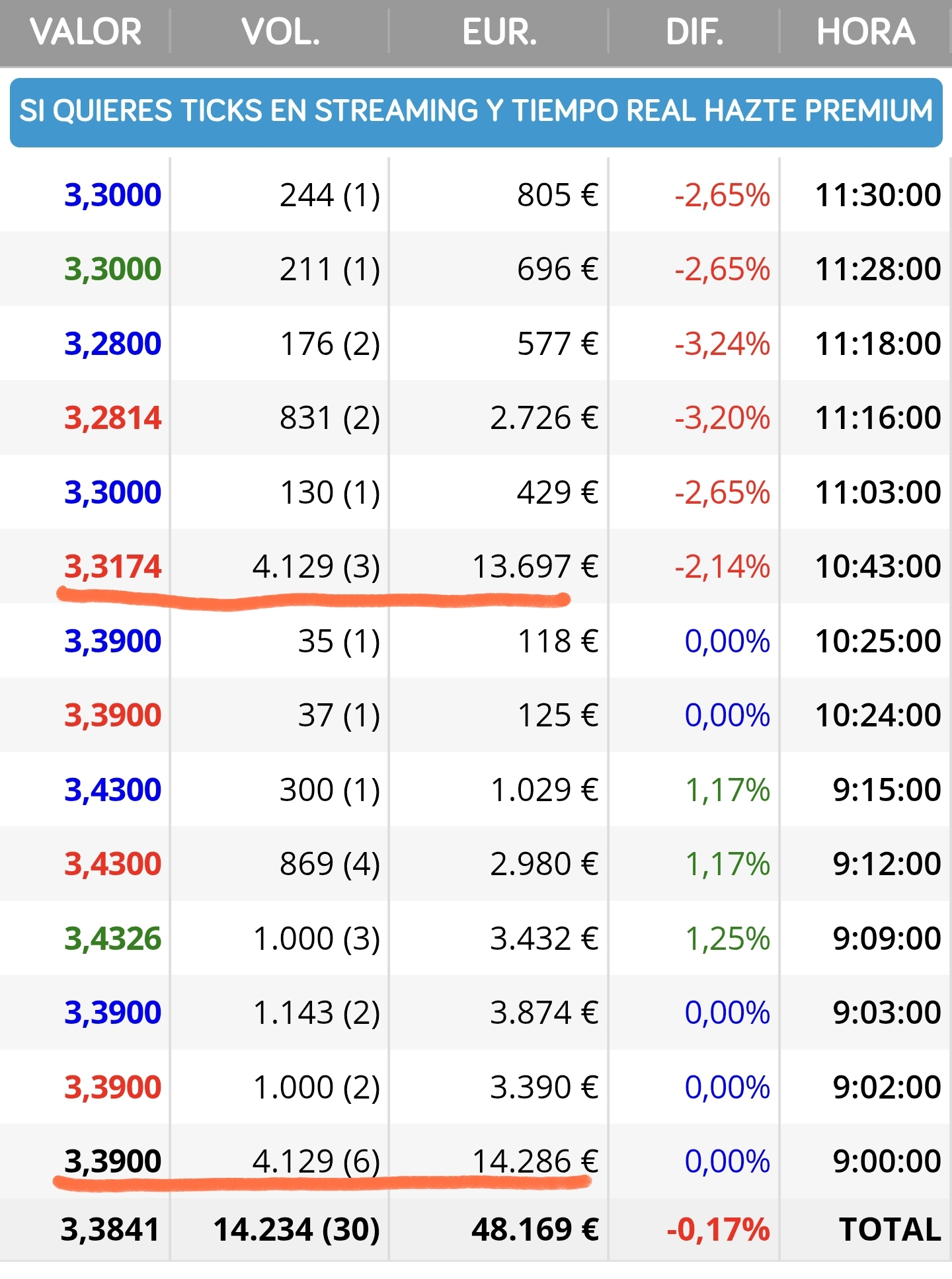Click the 2.980 € amount
The width and height of the screenshot is (952, 1279).
(x=544, y=864)
